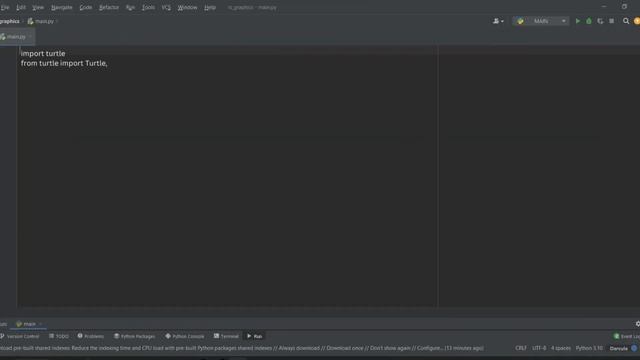The width and height of the screenshot is (640, 360).
Task: Open the Window menu
Action: (x=187, y=7)
